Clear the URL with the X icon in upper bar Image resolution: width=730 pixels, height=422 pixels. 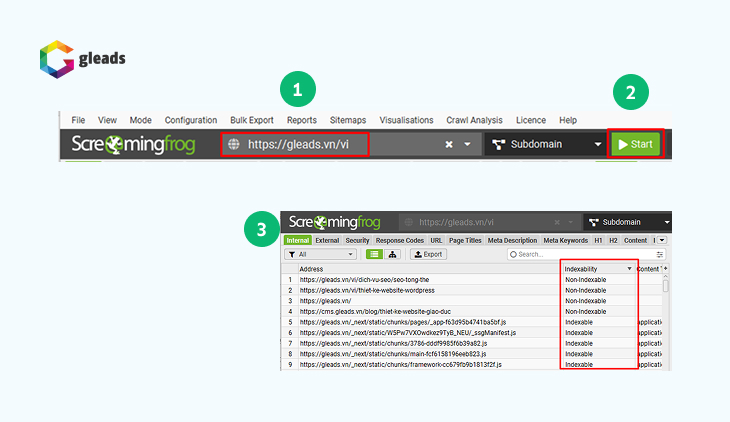click(x=449, y=144)
